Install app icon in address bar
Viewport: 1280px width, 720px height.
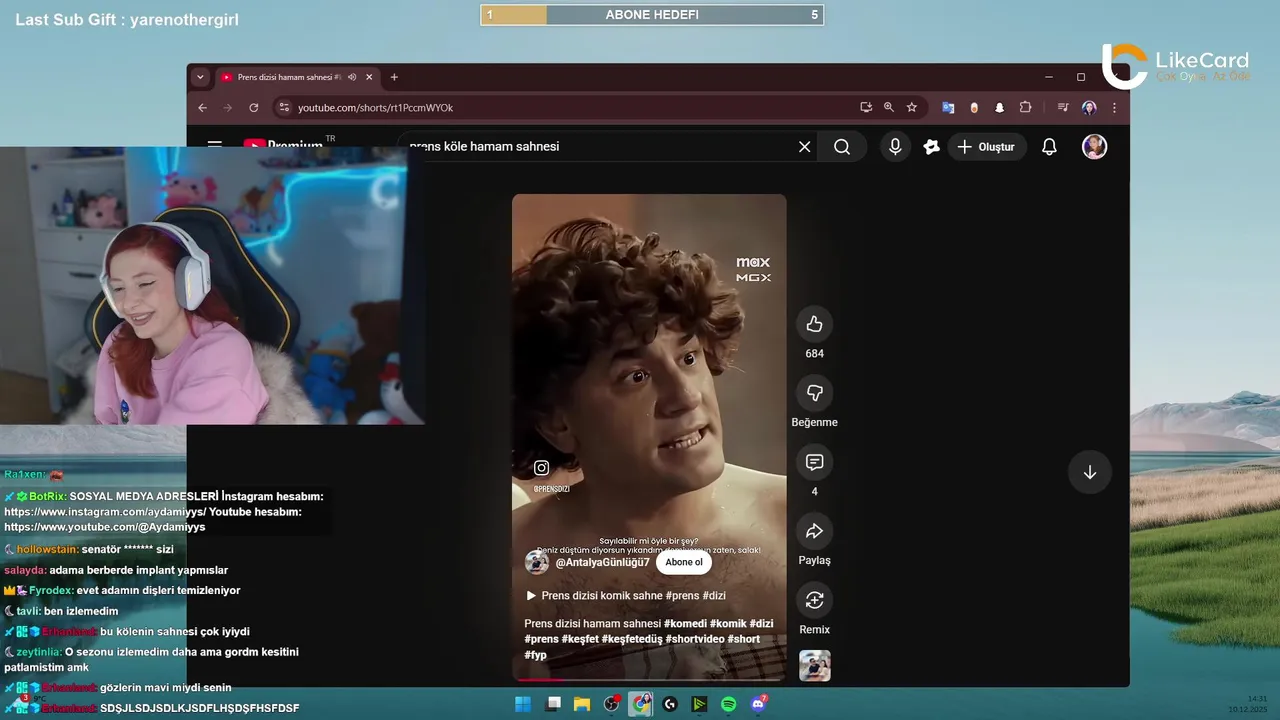point(866,107)
